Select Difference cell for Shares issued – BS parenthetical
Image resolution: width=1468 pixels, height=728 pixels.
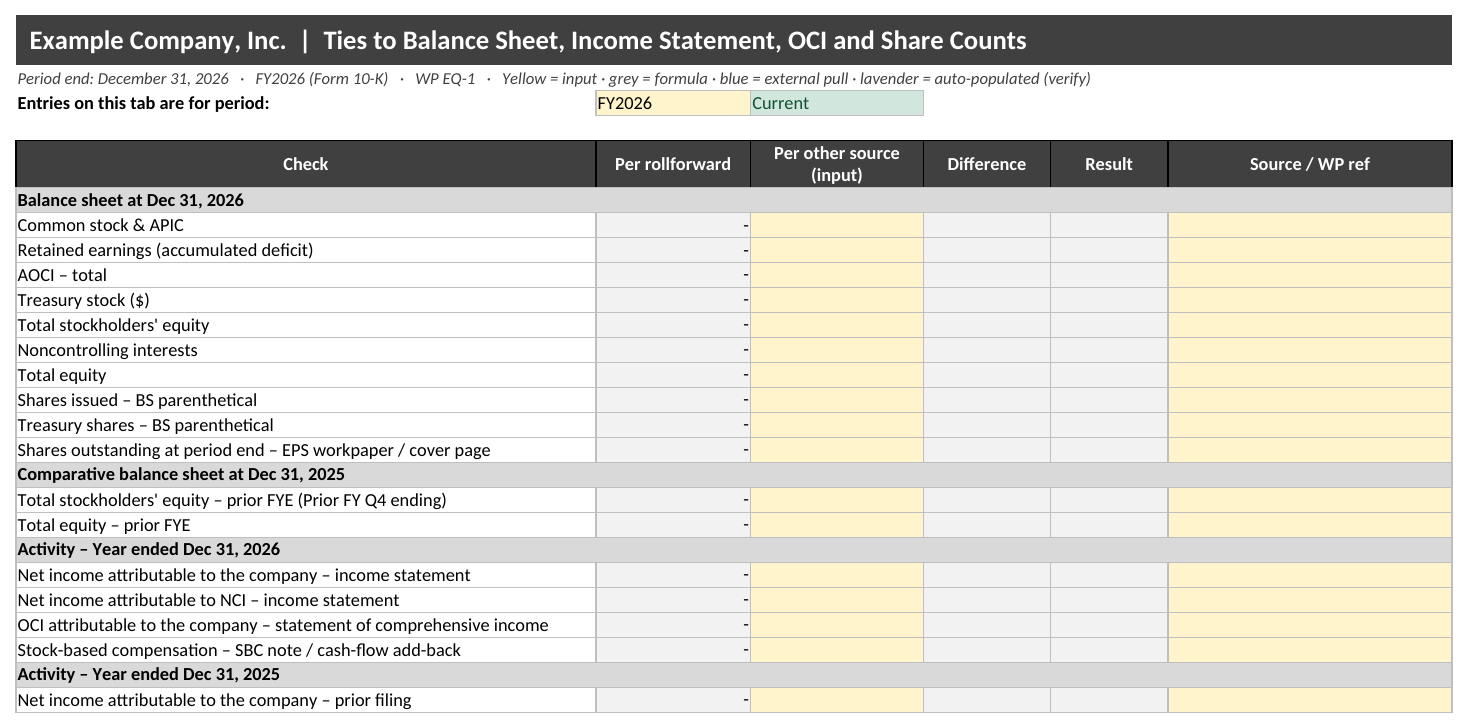(987, 400)
